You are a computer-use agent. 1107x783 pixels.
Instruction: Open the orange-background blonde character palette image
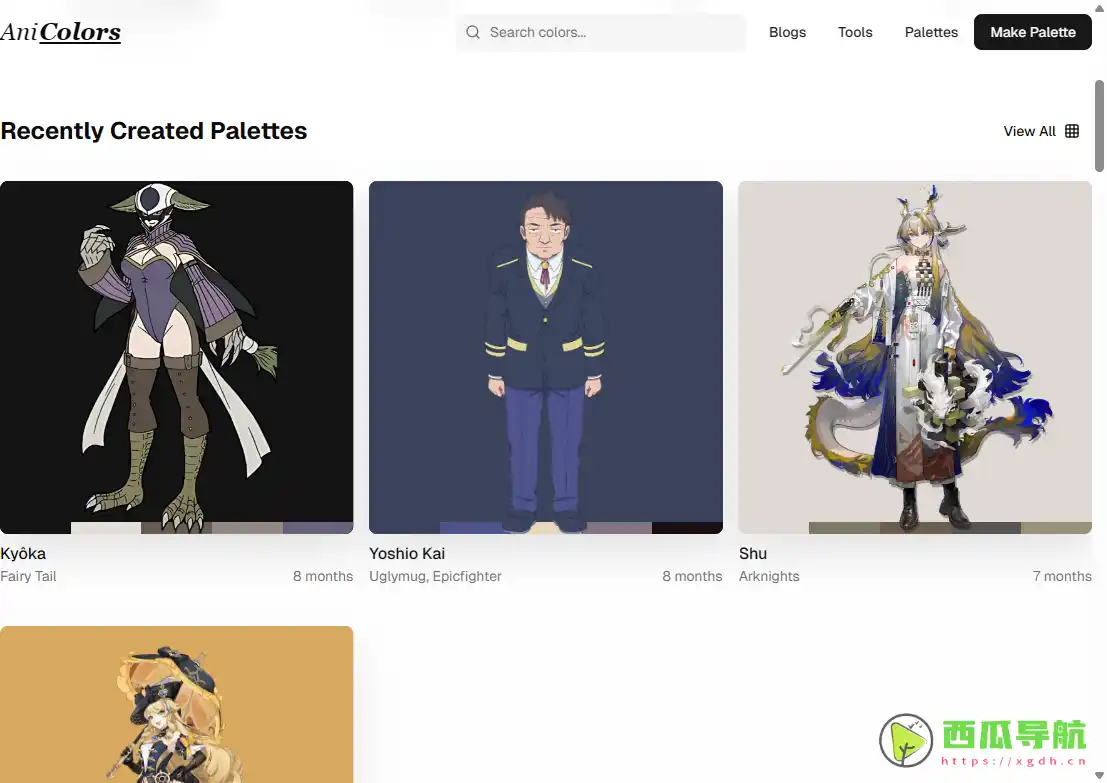point(176,704)
